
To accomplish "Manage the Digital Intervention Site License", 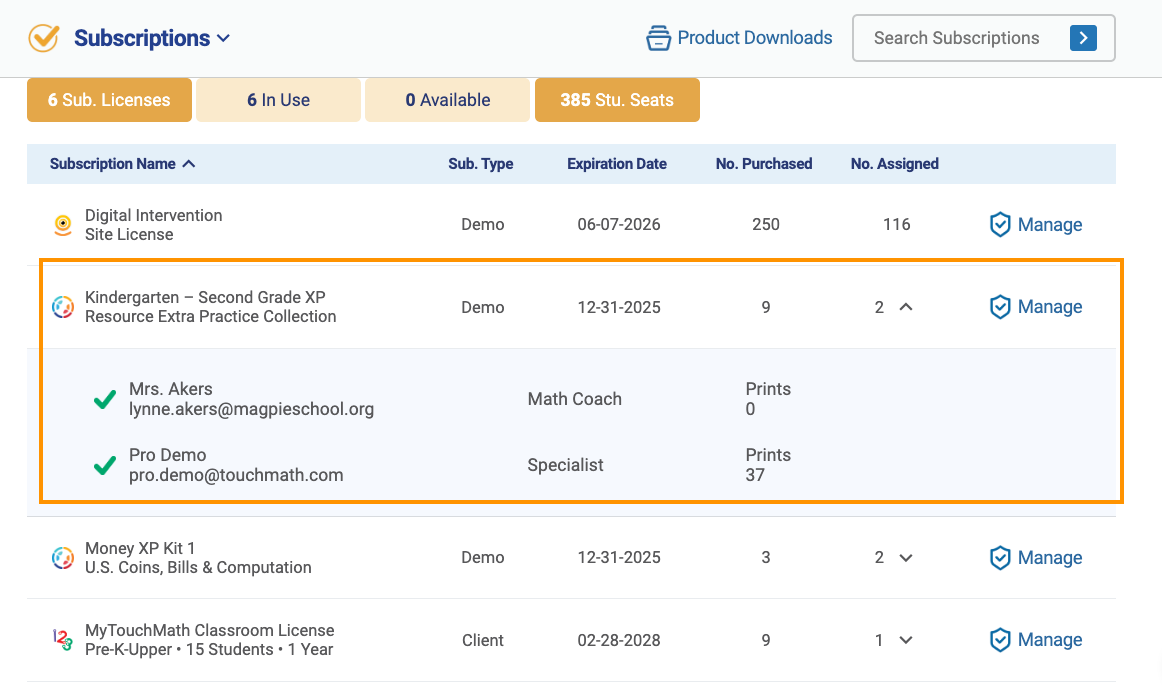I will pos(1049,225).
